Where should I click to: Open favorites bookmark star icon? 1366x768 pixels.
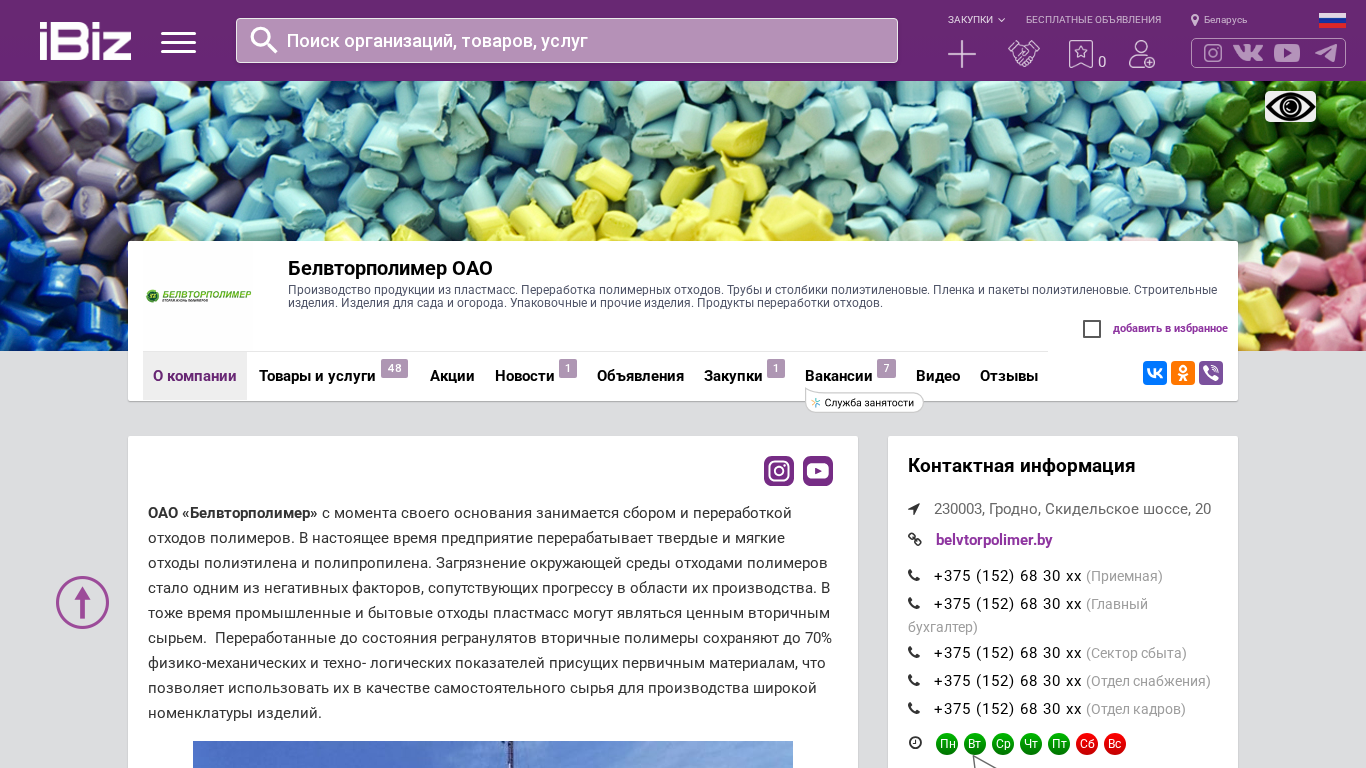click(x=1081, y=54)
